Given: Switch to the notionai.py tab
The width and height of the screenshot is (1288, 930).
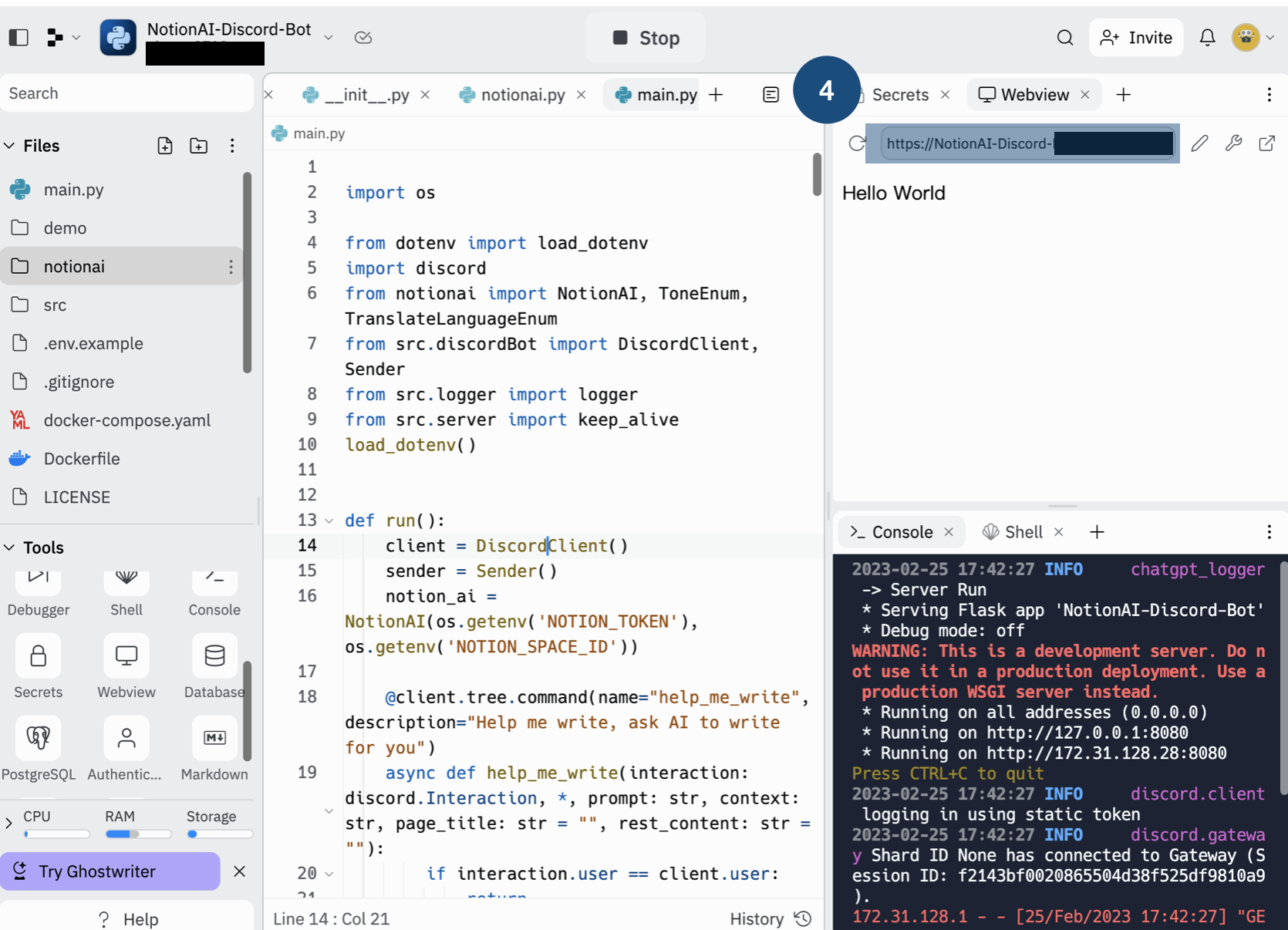Looking at the screenshot, I should pos(522,95).
